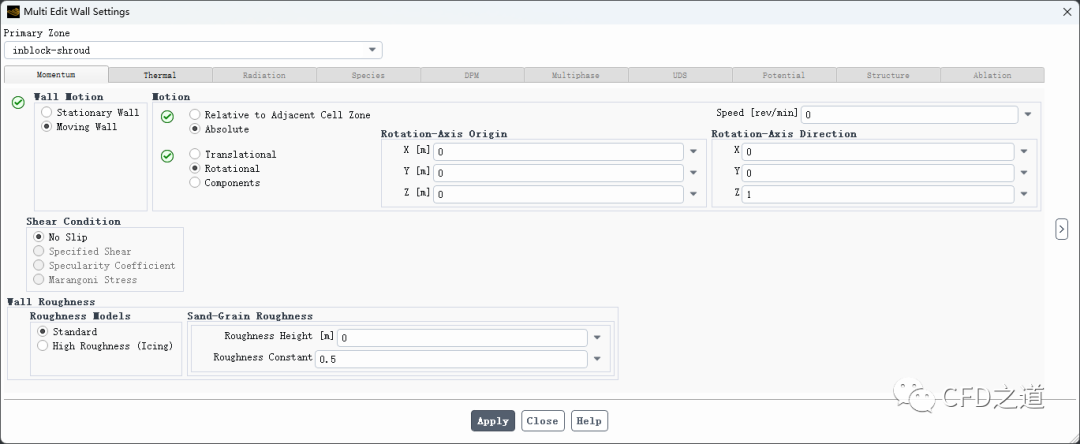Open the Speed [rev/min] dropdown arrow
Screen dimensions: 1080x444
pyautogui.click(x=1028, y=114)
